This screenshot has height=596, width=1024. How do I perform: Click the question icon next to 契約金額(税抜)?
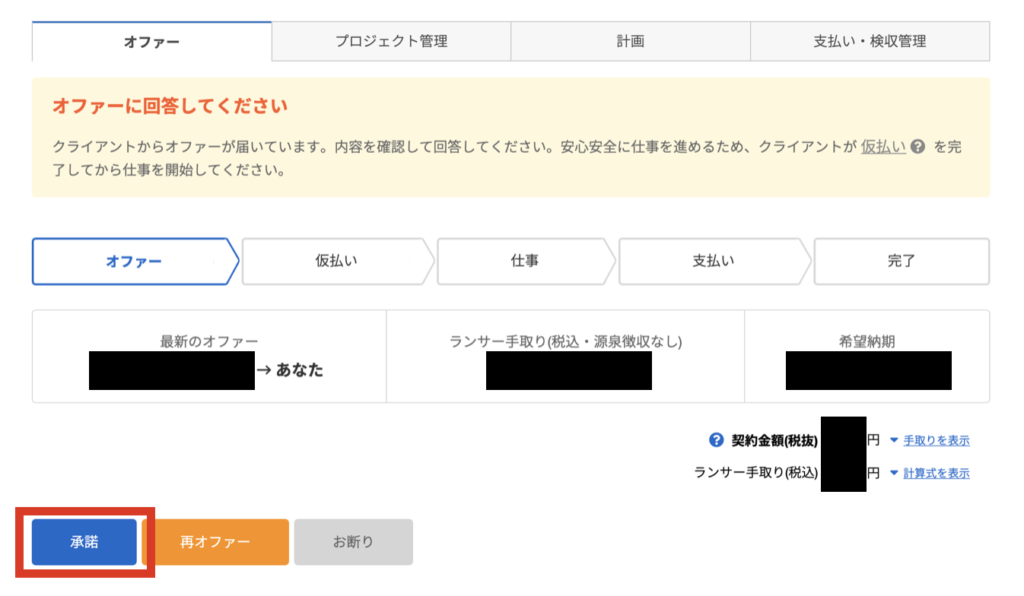(x=716, y=440)
